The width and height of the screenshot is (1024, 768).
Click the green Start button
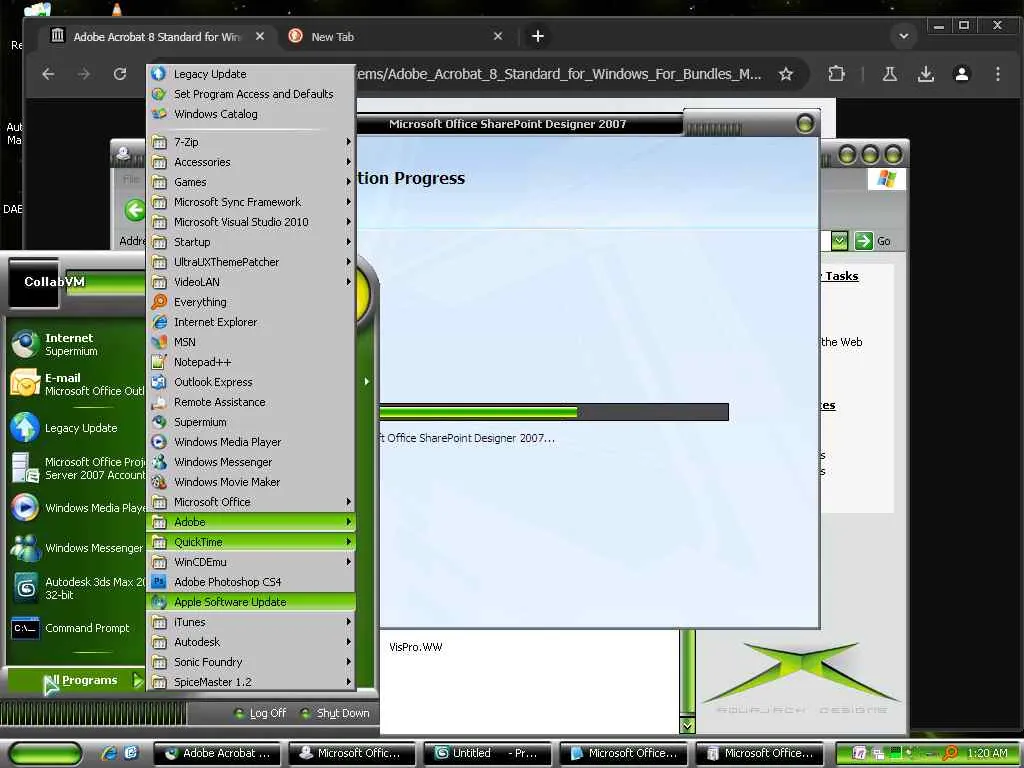tap(45, 753)
